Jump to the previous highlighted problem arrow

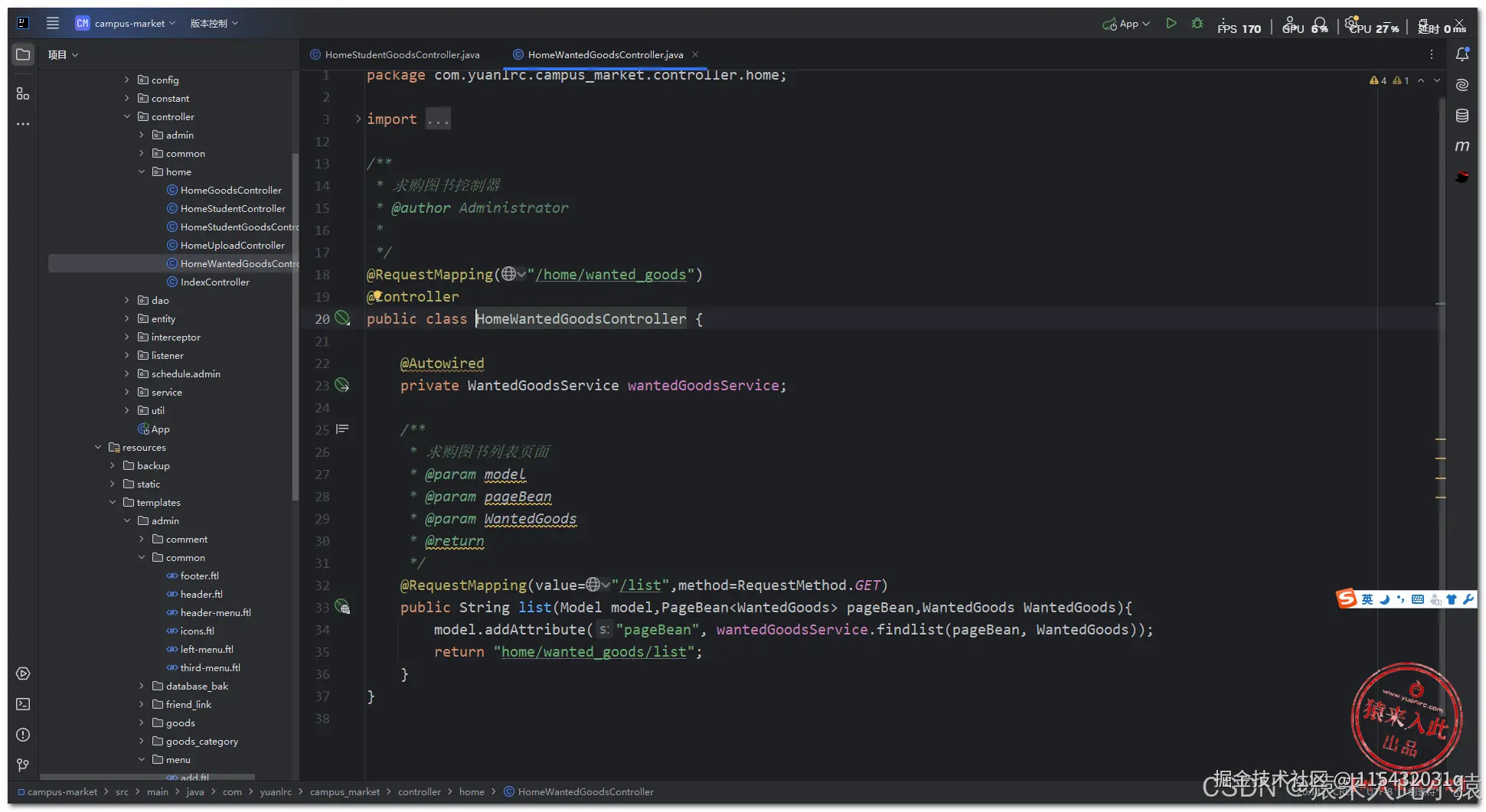(1421, 80)
